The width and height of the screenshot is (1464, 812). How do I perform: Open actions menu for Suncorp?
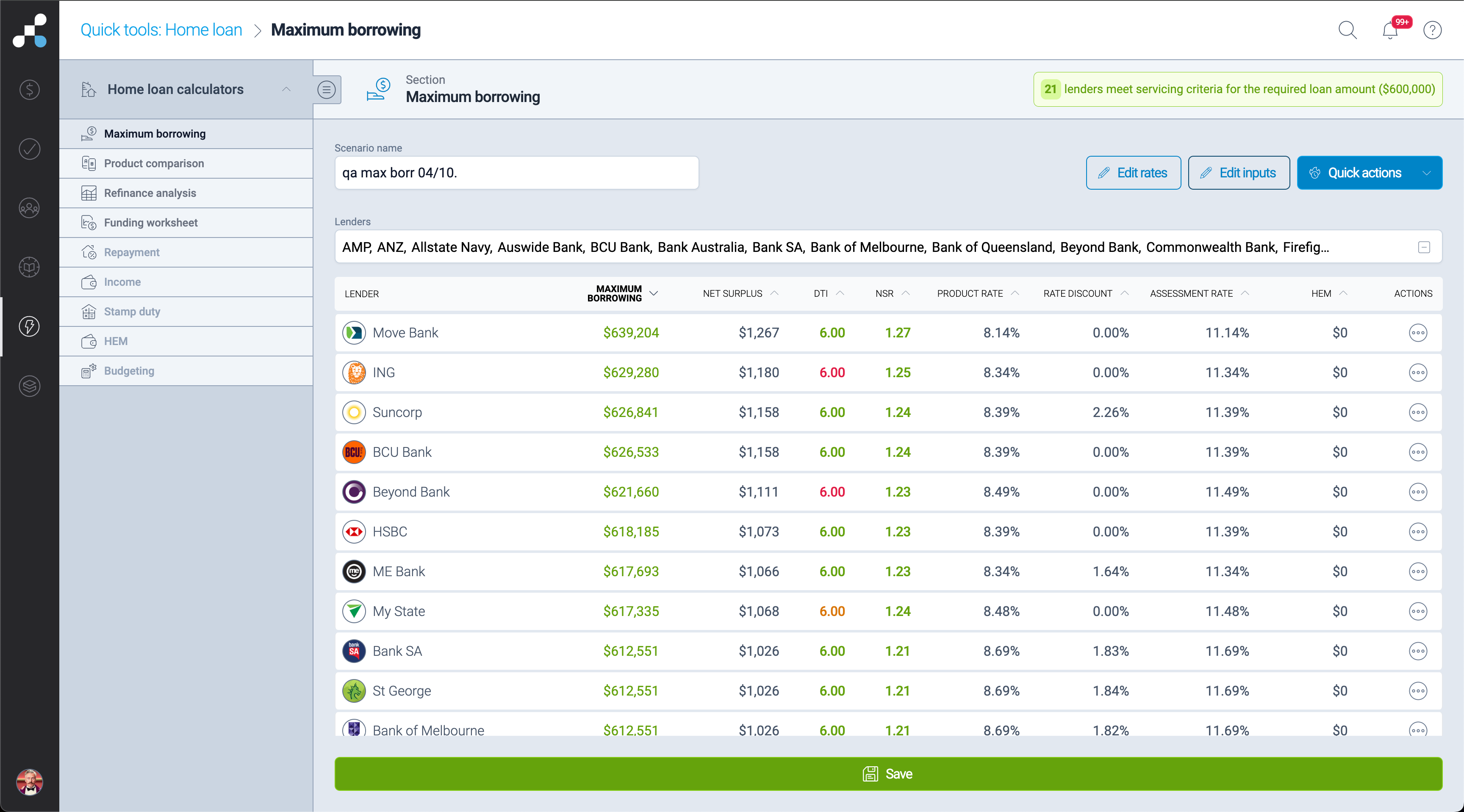(1418, 412)
